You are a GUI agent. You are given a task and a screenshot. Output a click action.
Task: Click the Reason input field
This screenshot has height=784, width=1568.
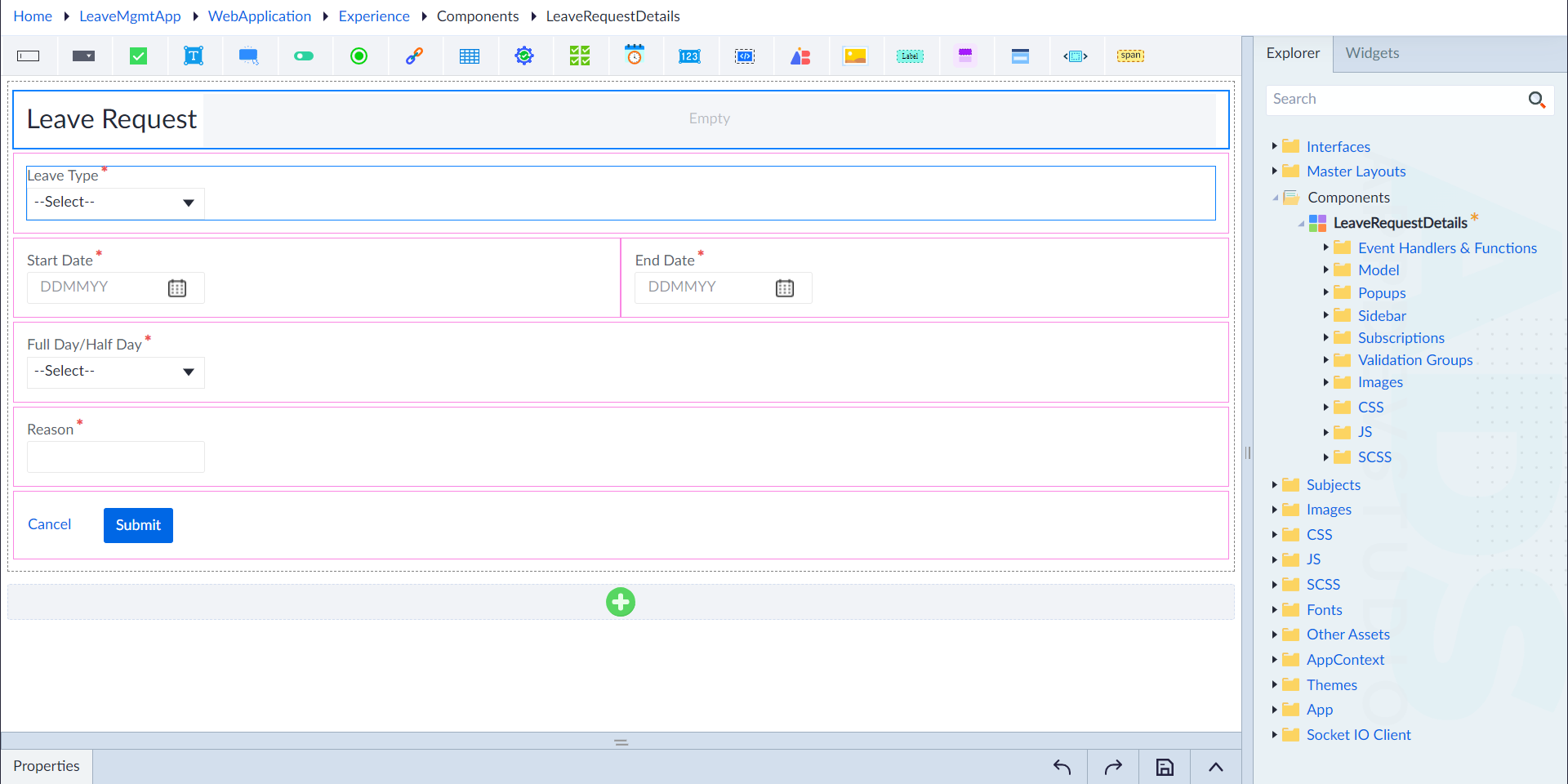coord(115,457)
